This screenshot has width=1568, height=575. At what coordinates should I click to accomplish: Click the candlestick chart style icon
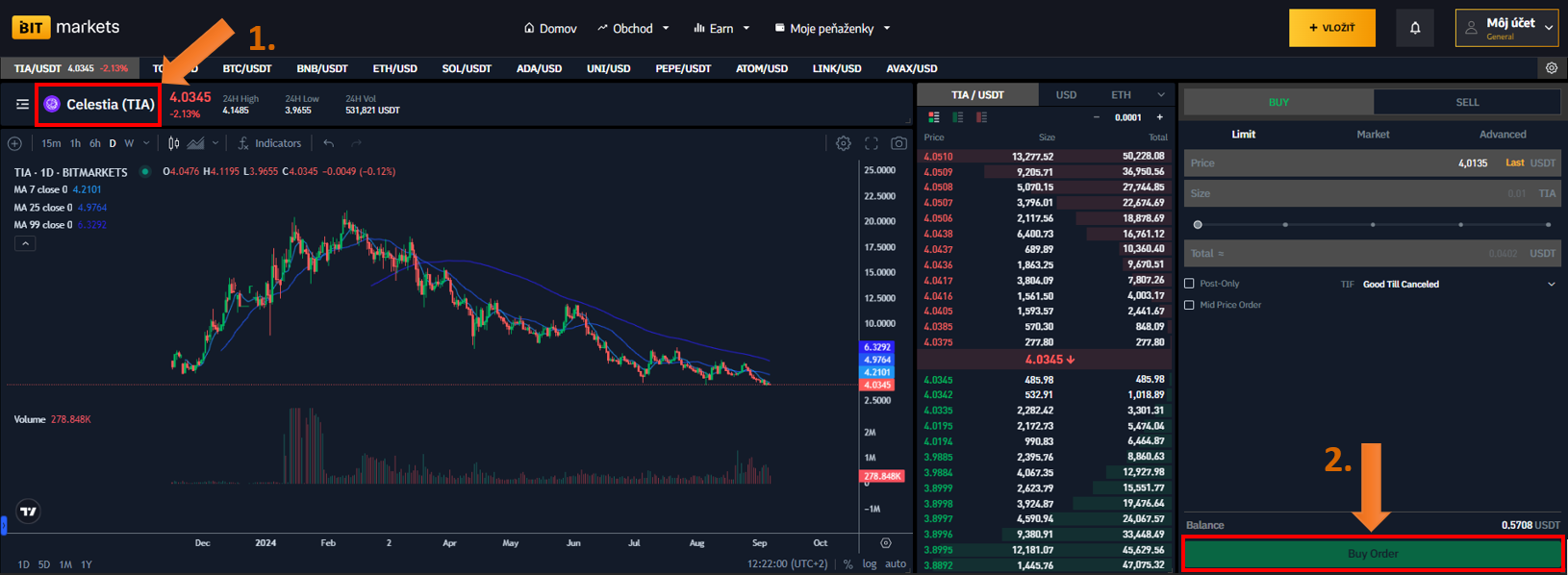[173, 143]
